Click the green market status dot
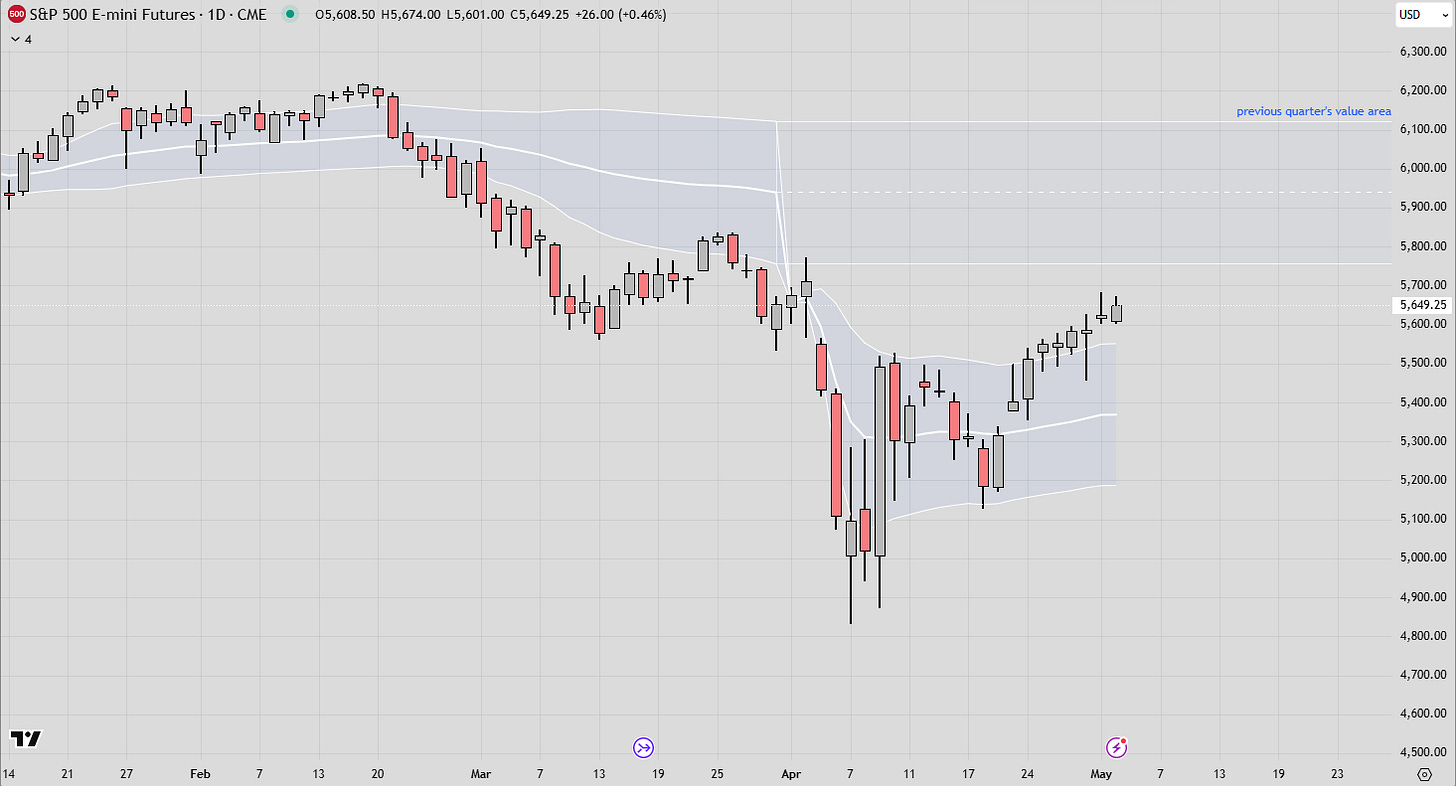1456x786 pixels. pos(290,14)
